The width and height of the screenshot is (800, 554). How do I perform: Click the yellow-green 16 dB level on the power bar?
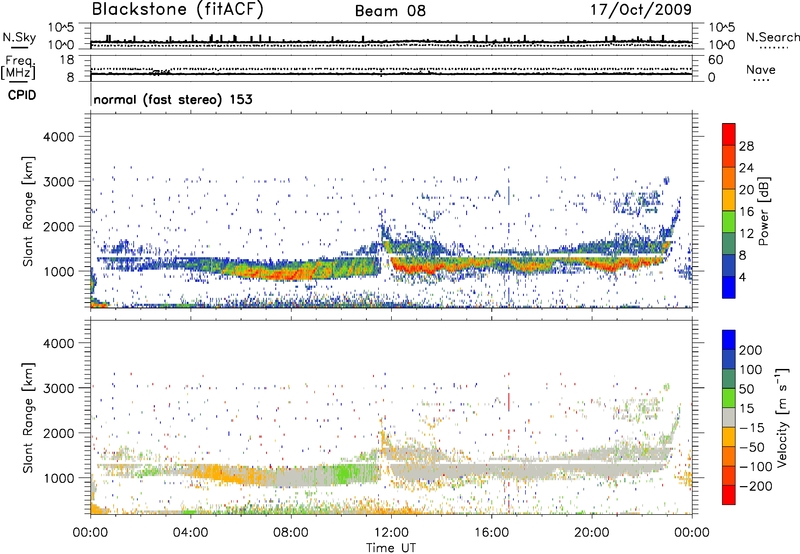(x=729, y=221)
